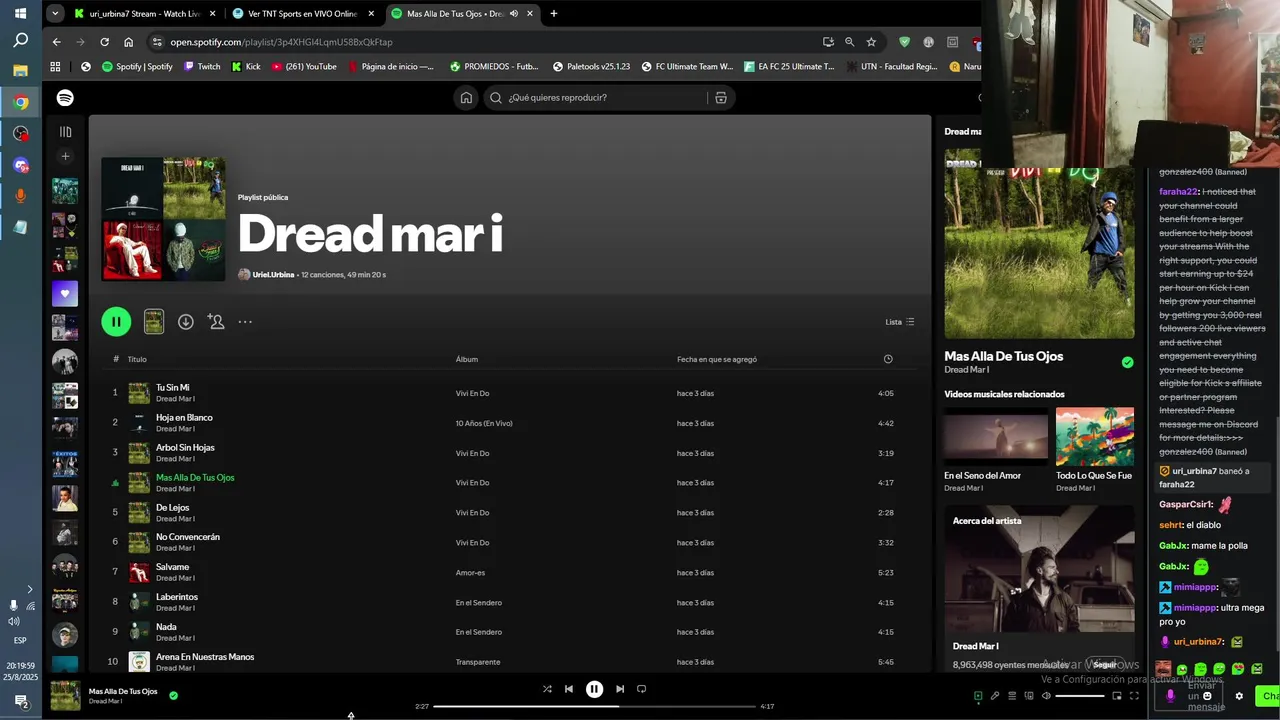This screenshot has width=1280, height=720.
Task: Open more options for Dread mar i playlist
Action: pos(245,322)
